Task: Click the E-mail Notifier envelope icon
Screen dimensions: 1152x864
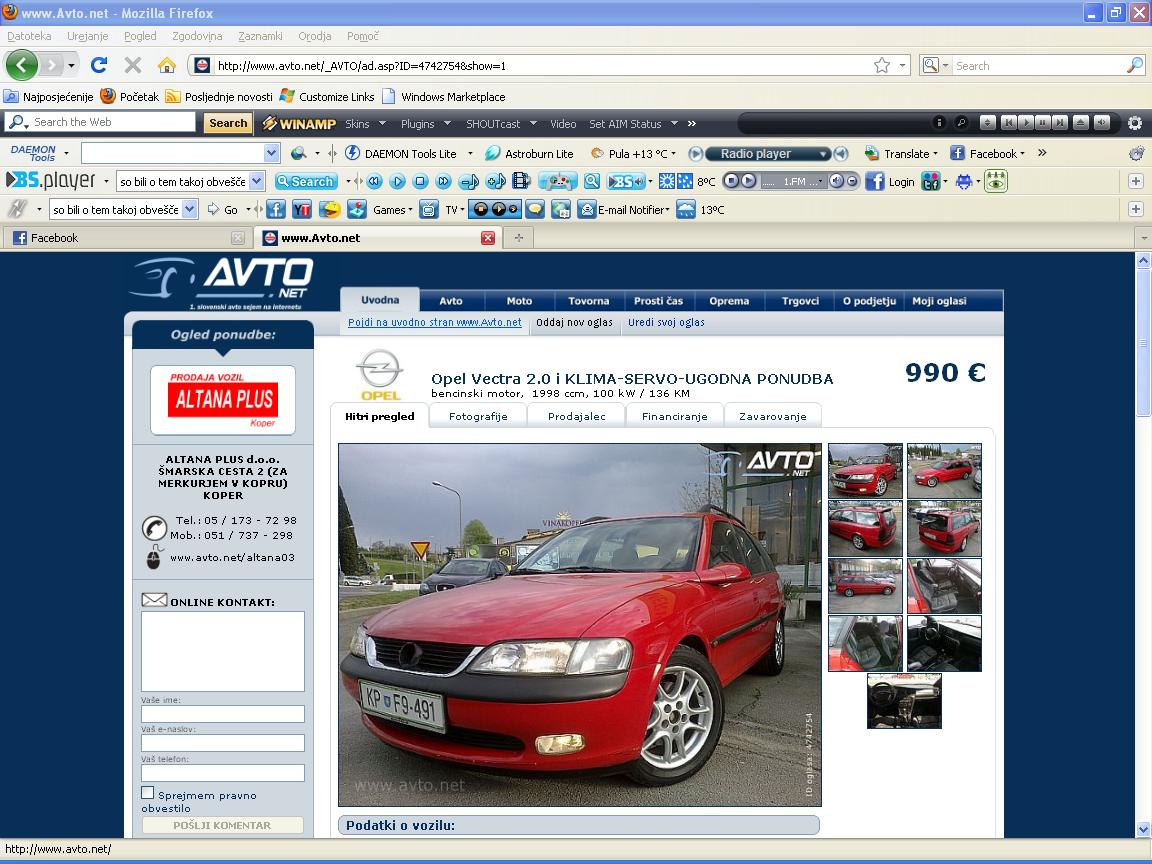Action: [x=586, y=210]
